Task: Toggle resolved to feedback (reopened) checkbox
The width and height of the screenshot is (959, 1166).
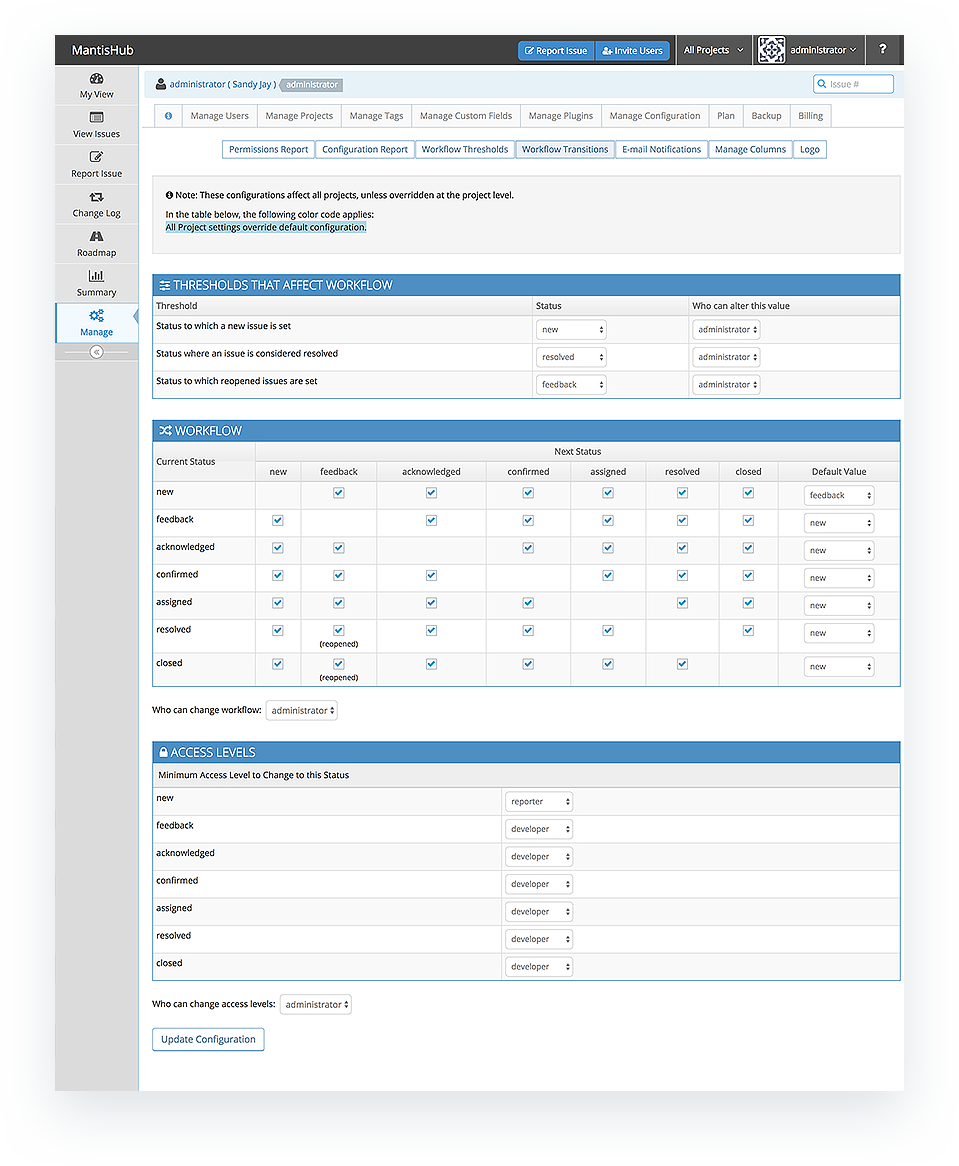Action: click(339, 631)
